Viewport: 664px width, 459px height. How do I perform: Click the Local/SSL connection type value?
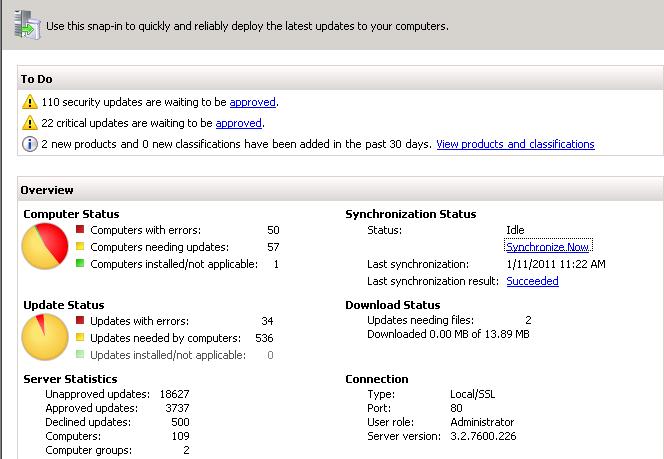click(x=473, y=394)
